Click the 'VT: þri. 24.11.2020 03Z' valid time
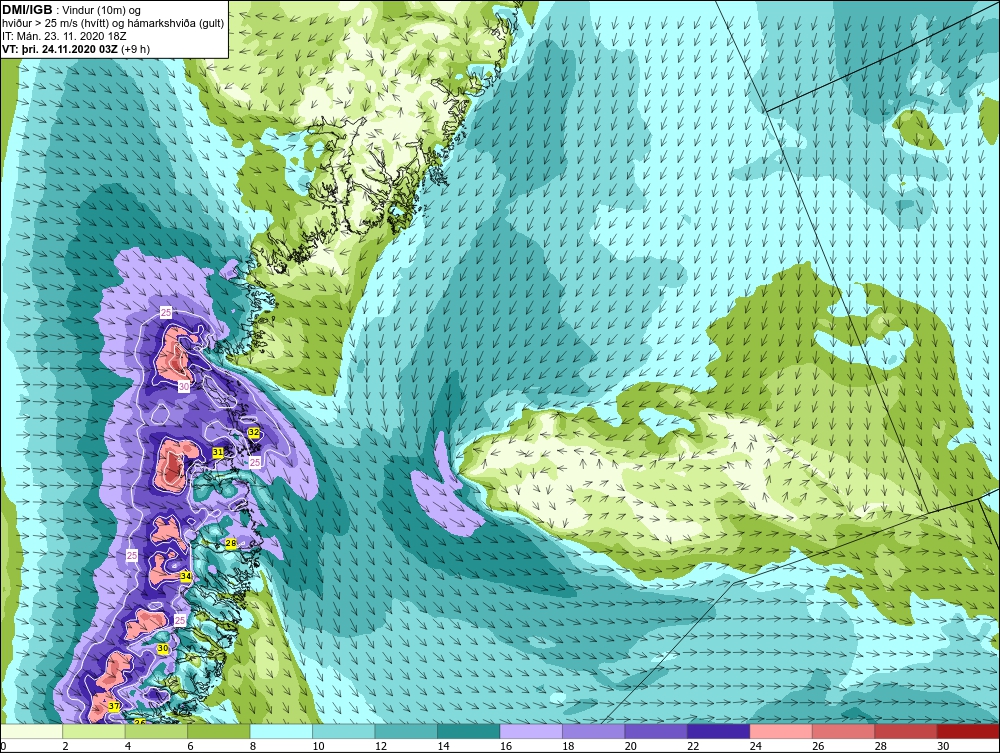The height and width of the screenshot is (753, 1000). (59, 48)
